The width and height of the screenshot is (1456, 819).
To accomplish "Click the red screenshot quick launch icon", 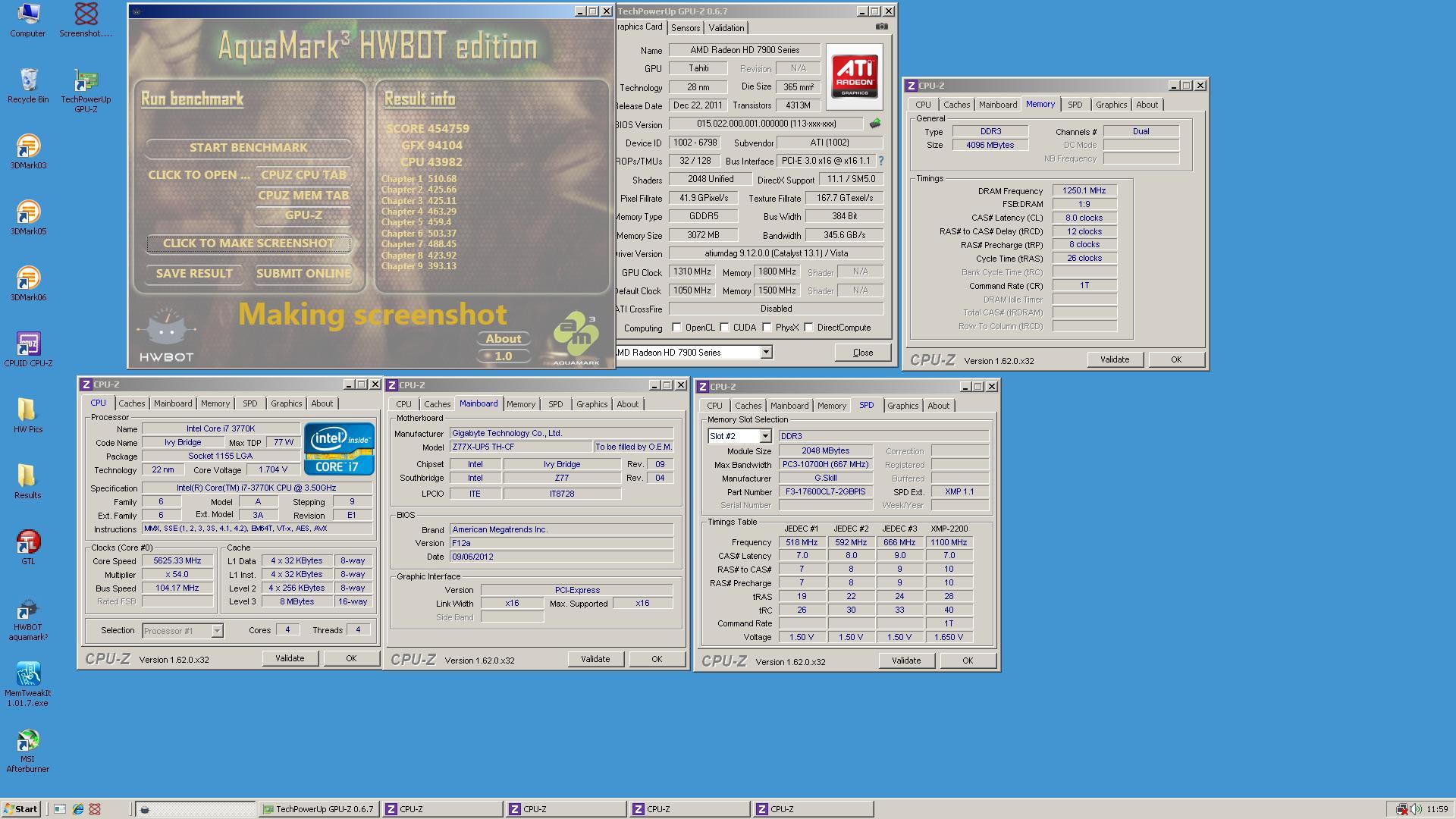I will (95, 809).
